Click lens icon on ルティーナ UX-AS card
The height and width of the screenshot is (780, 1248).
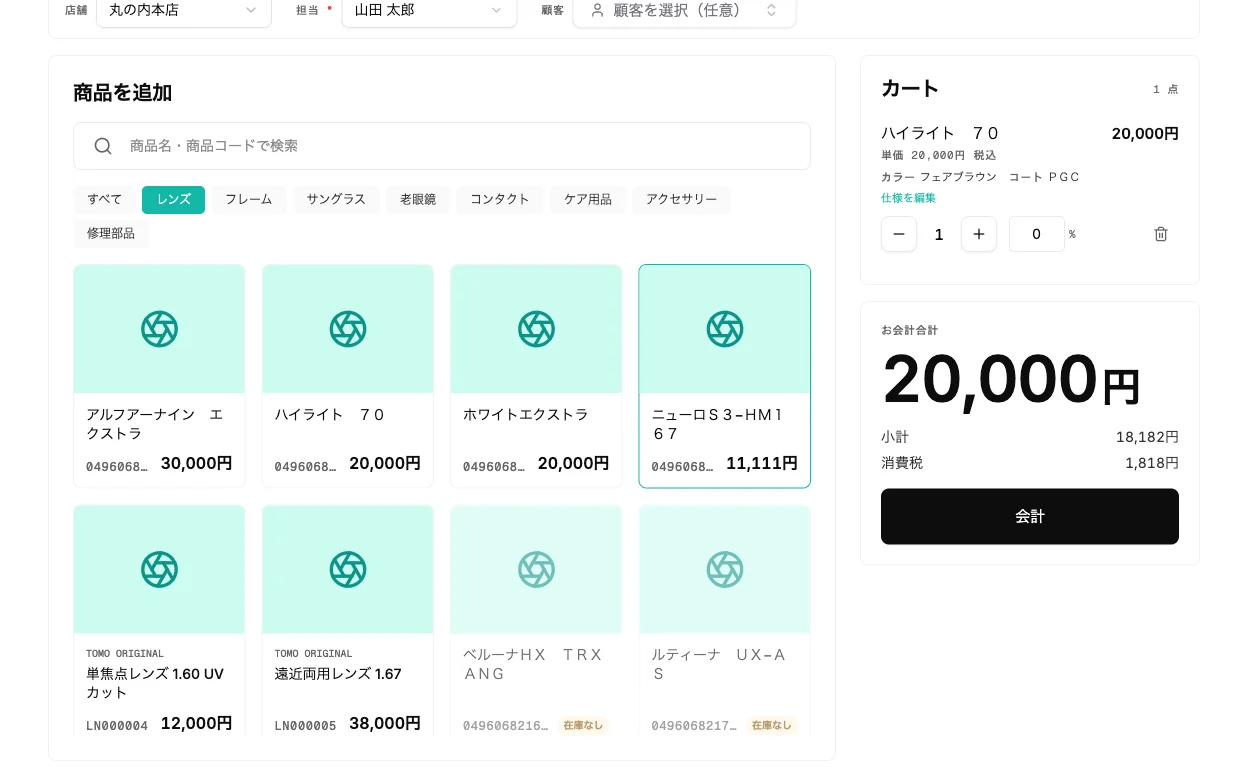tap(725, 569)
